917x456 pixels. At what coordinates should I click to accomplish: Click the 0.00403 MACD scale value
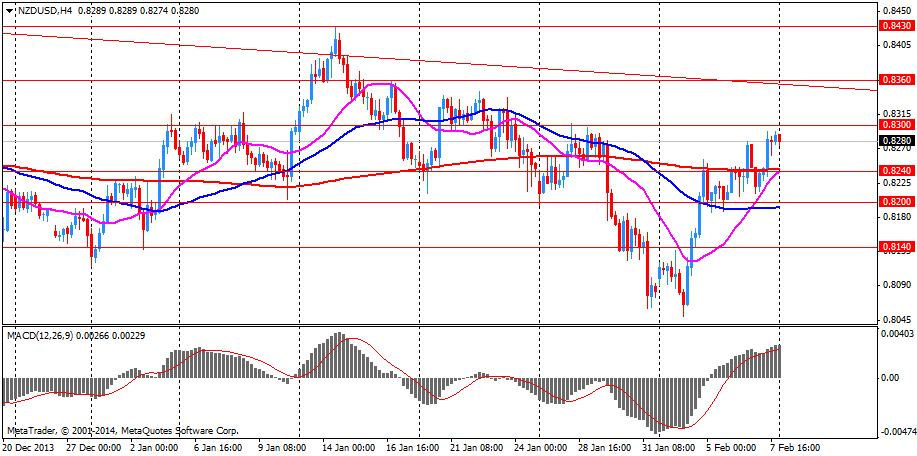[x=896, y=333]
